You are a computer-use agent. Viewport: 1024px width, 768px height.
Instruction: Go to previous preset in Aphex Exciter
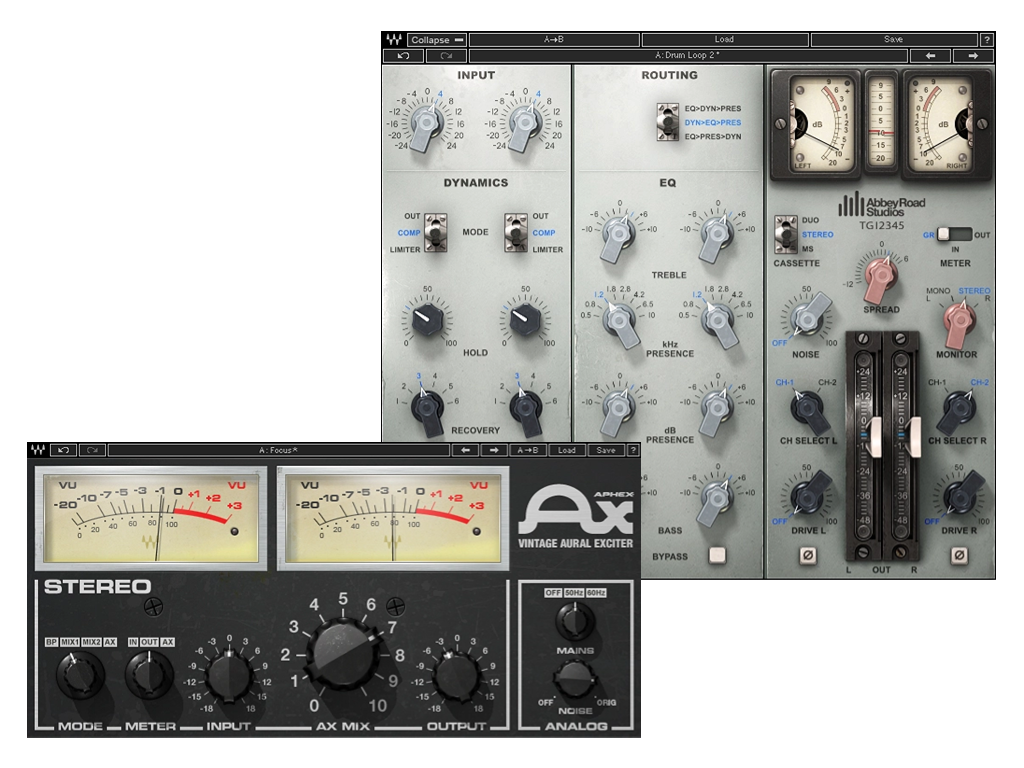tap(465, 450)
